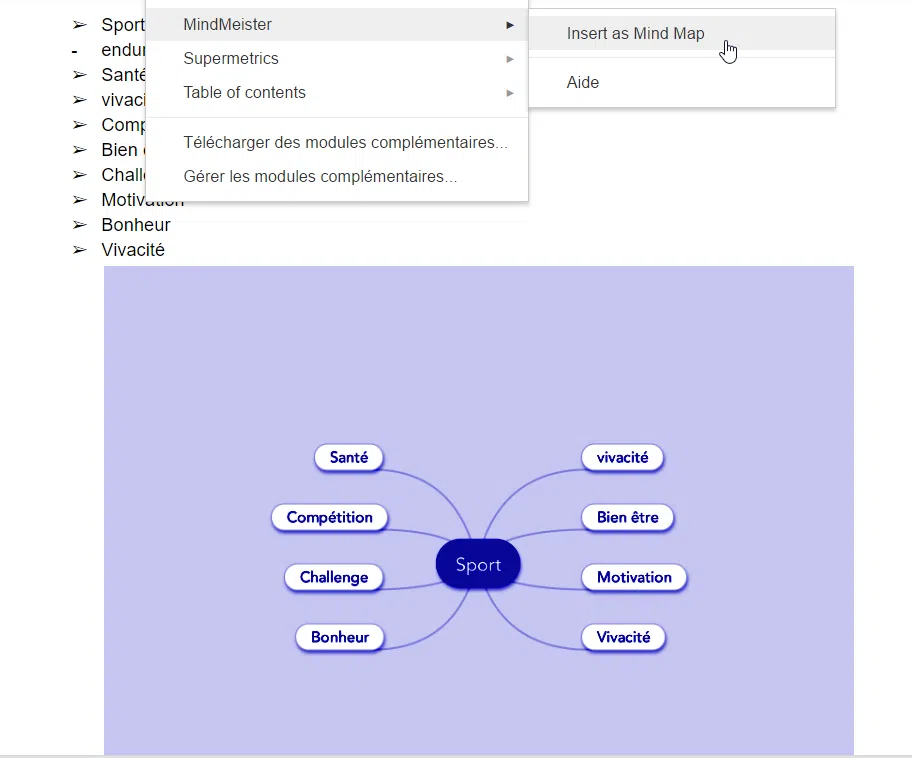This screenshot has height=758, width=912.
Task: Expand arrow next to Table of contents
Action: tap(510, 93)
